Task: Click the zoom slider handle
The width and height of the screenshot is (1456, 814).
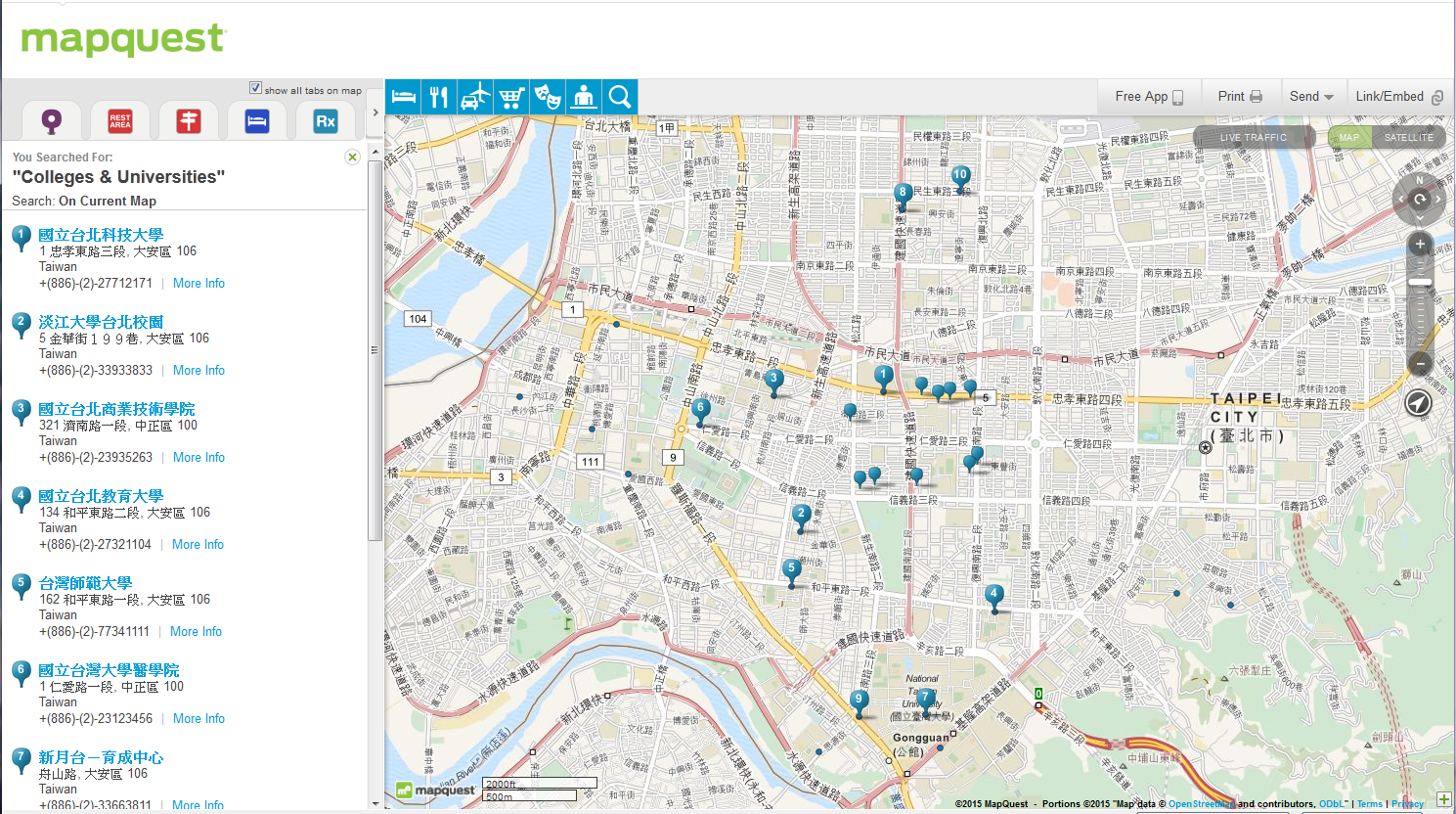Action: coord(1420,282)
